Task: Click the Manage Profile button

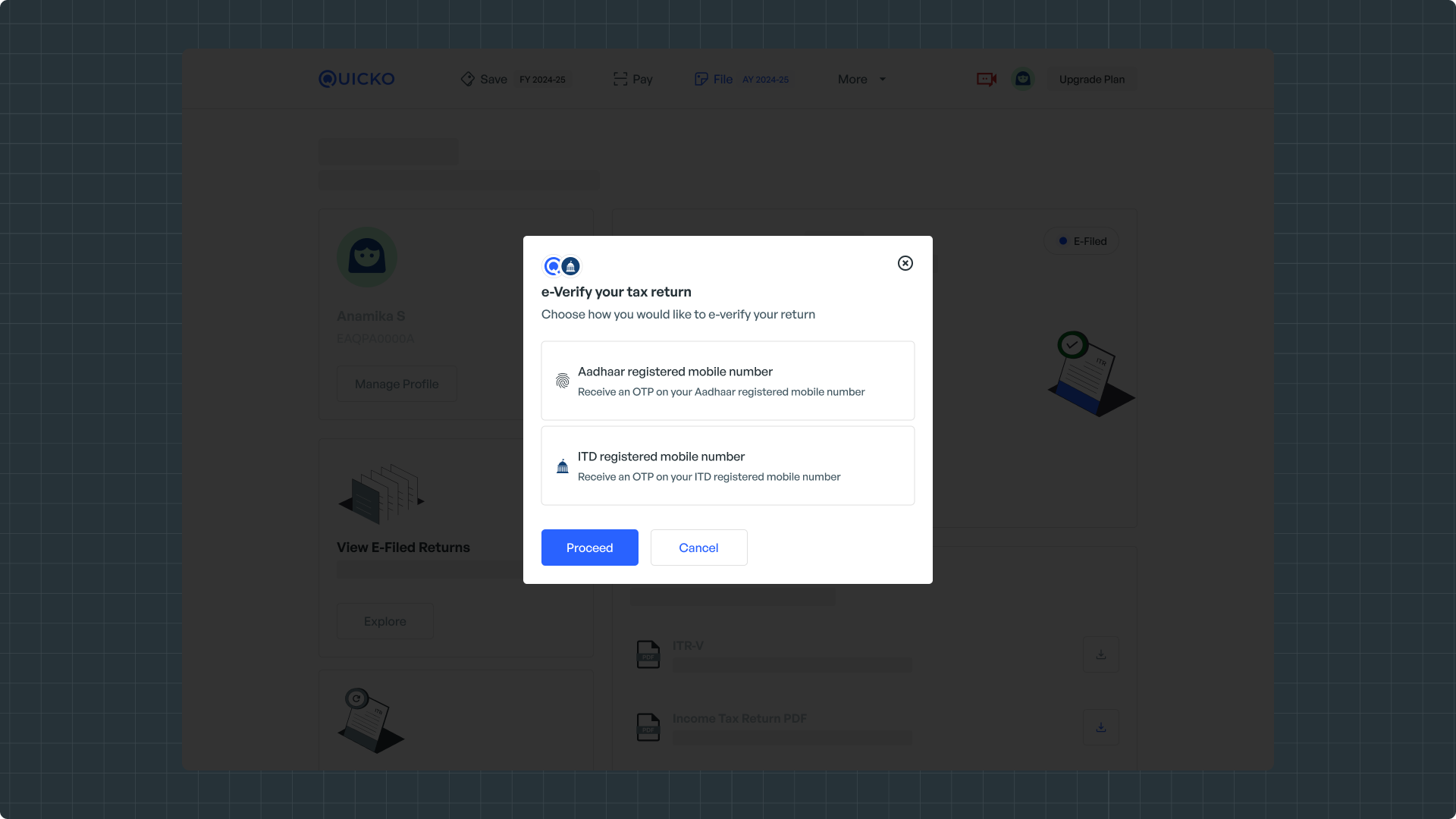Action: coord(397,384)
